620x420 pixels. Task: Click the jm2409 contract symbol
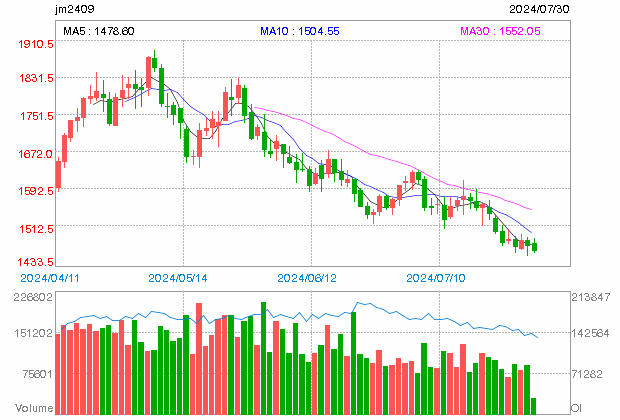(75, 9)
